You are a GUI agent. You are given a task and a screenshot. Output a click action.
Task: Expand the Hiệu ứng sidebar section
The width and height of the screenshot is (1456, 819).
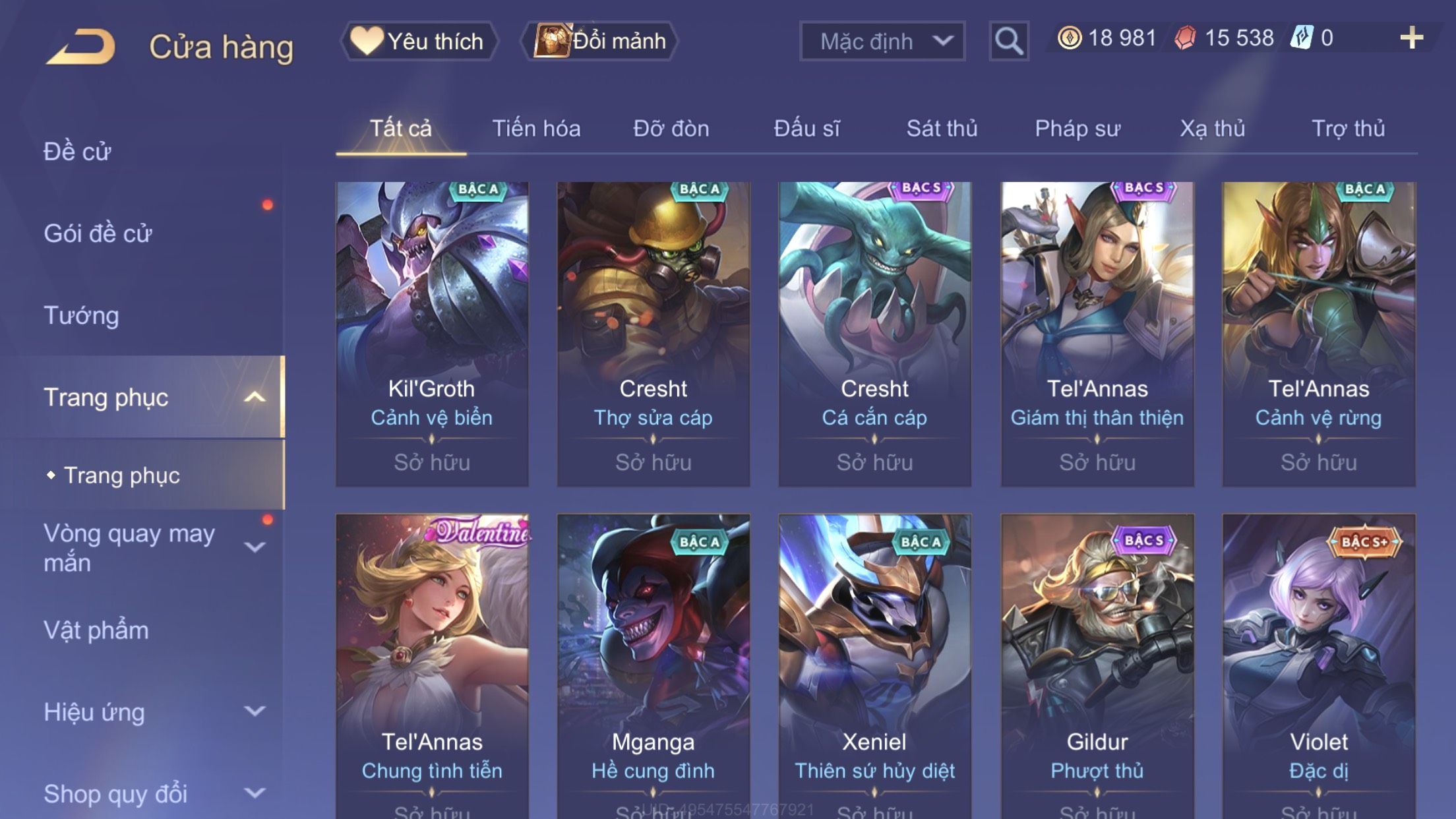(x=255, y=711)
